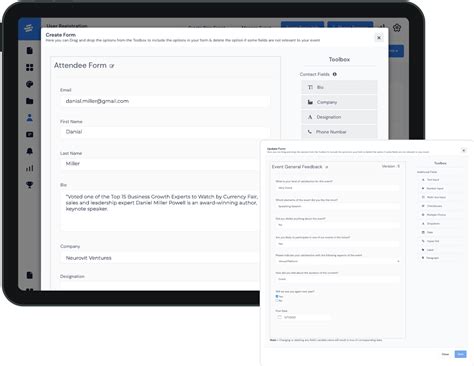Check the Yes option for next year
The image size is (474, 366).
[277, 296]
